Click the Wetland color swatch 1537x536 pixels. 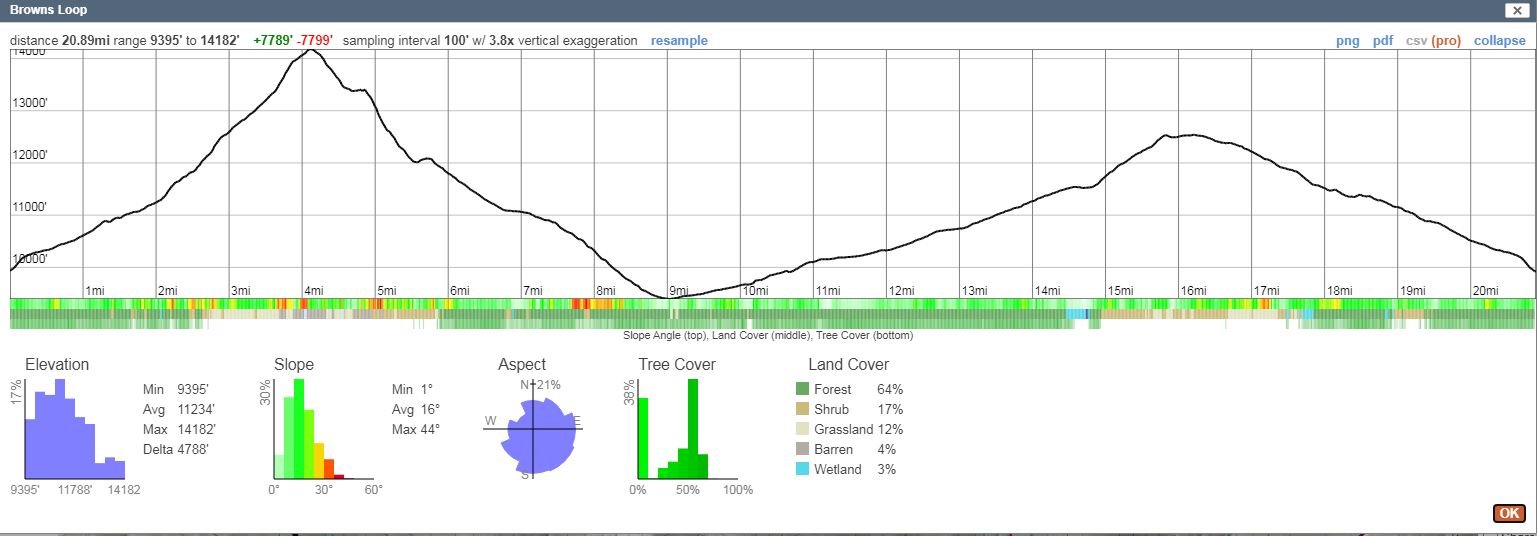coord(802,469)
